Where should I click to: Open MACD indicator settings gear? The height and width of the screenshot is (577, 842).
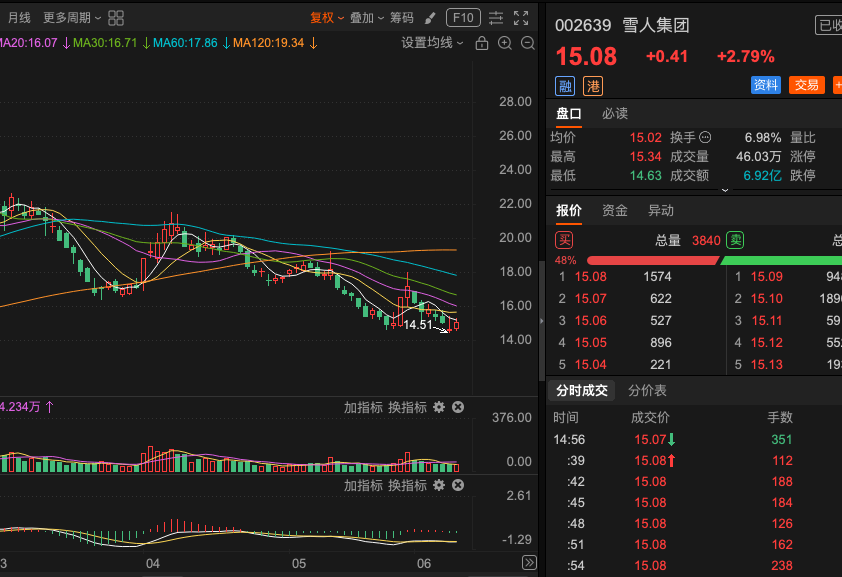[439, 485]
